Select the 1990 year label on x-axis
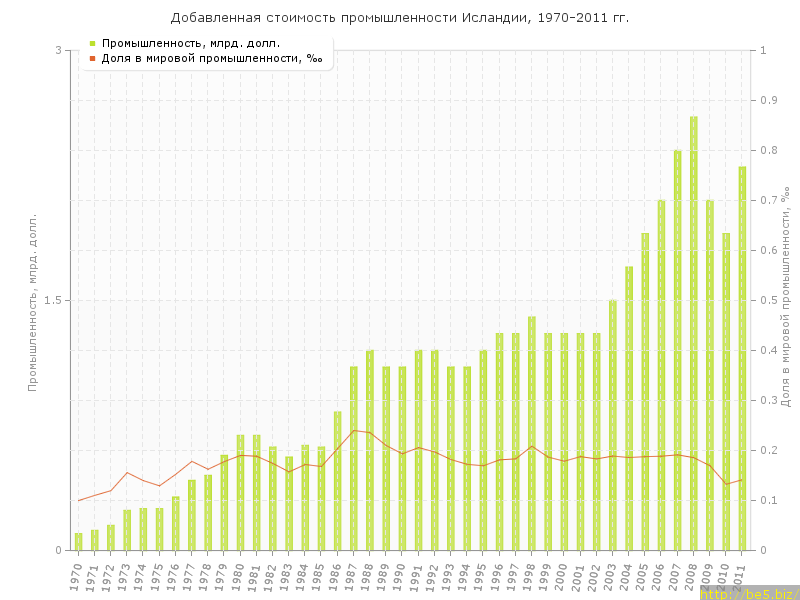Image resolution: width=800 pixels, height=600 pixels. [x=401, y=575]
